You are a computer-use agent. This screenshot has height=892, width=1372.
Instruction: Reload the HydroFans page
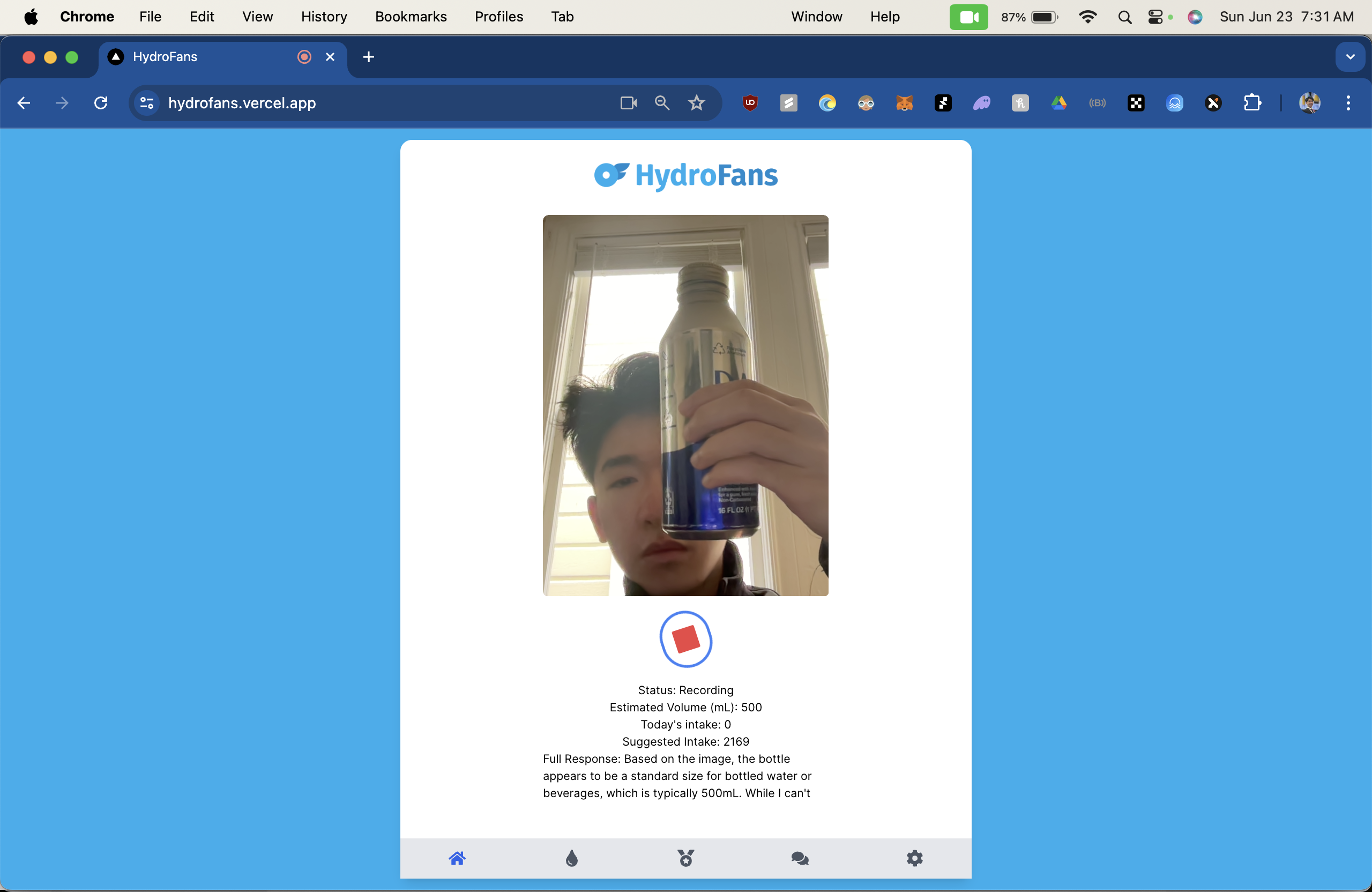click(101, 103)
